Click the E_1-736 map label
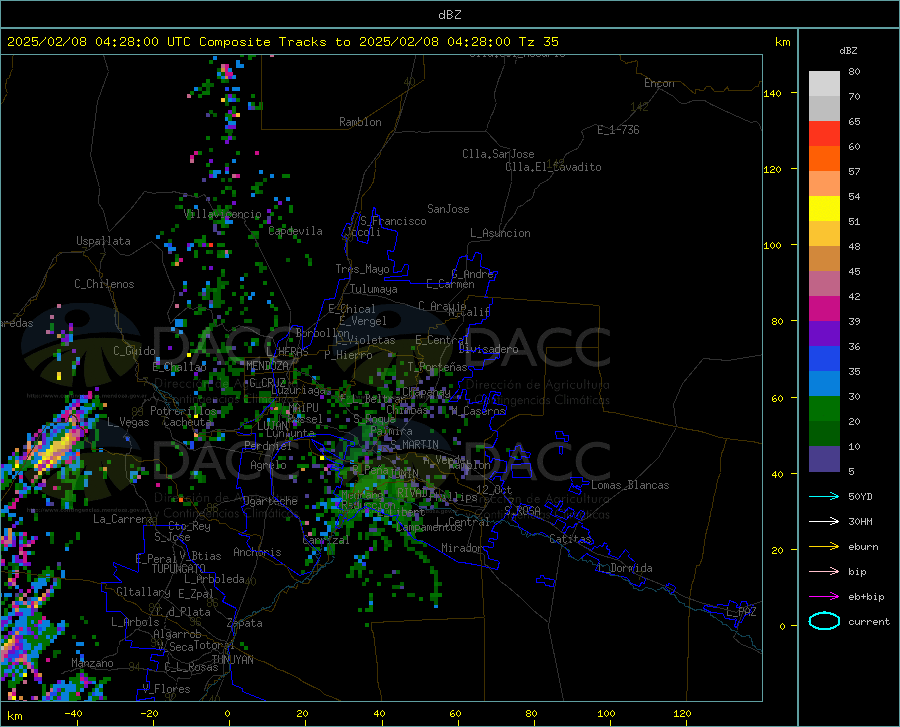 pyautogui.click(x=618, y=130)
